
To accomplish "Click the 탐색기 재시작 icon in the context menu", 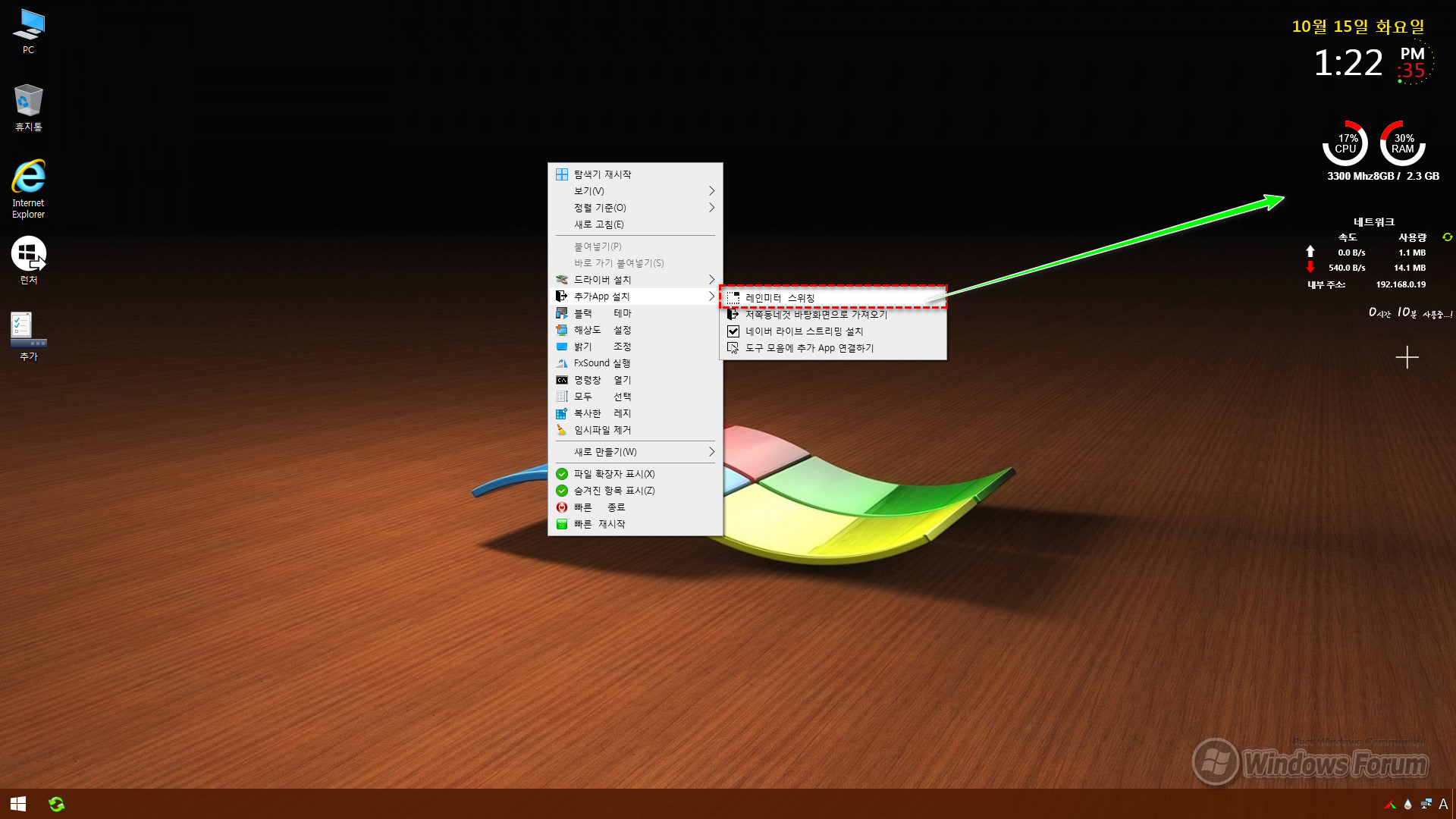I will tap(562, 174).
